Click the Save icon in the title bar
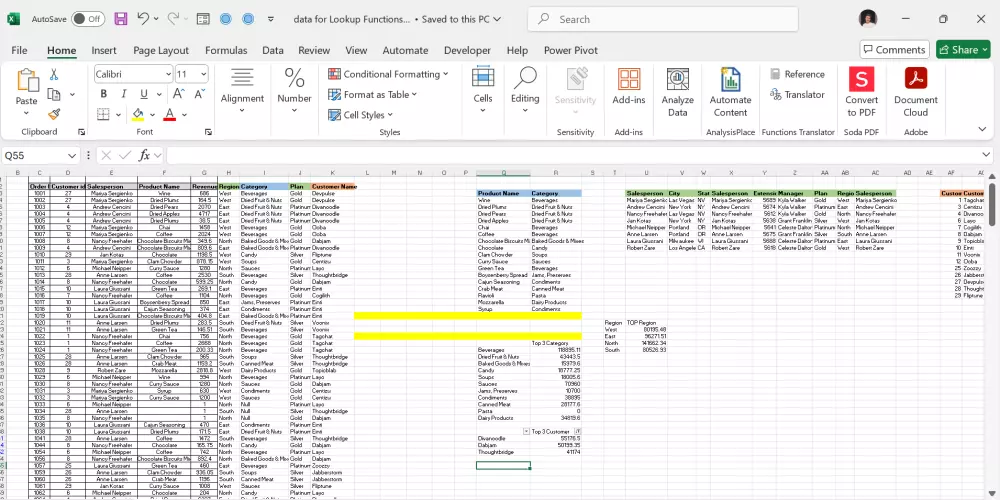 click(121, 19)
